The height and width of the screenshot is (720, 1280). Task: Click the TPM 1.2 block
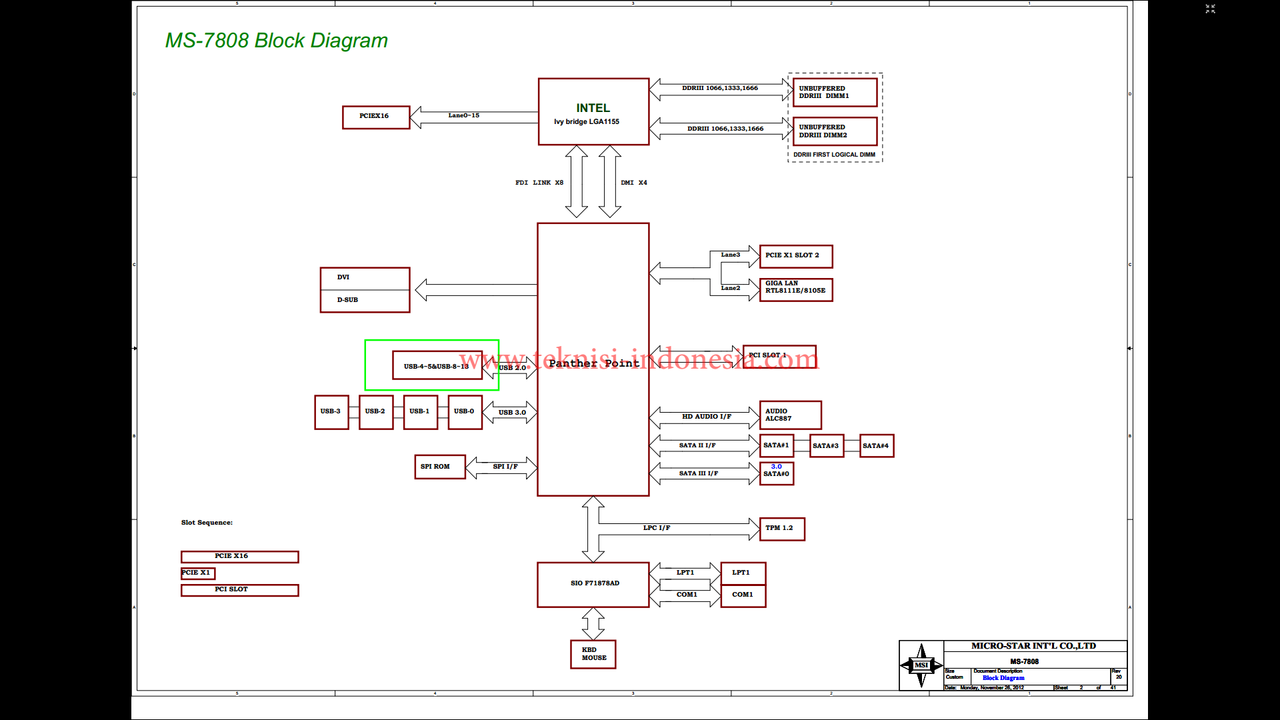point(782,529)
